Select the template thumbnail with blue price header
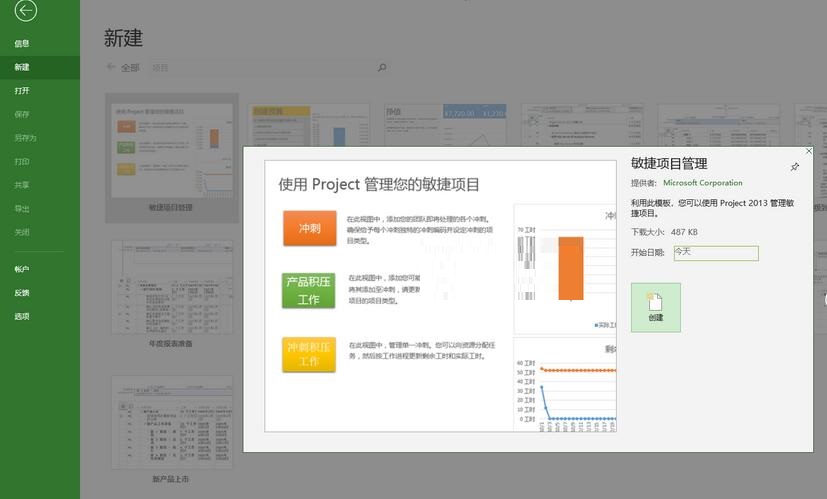 (446, 125)
